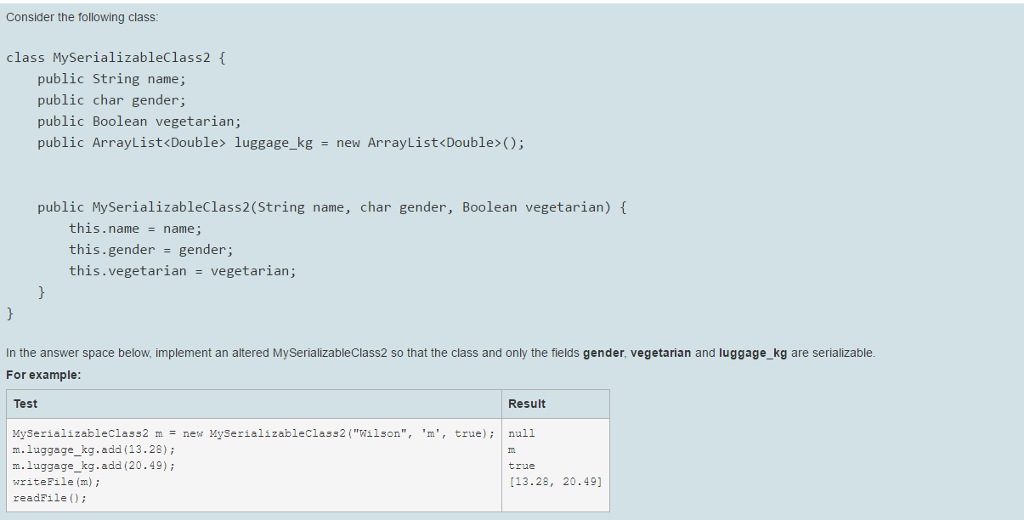Click the bold word 'luggage_kg' in the instructions

pos(753,353)
